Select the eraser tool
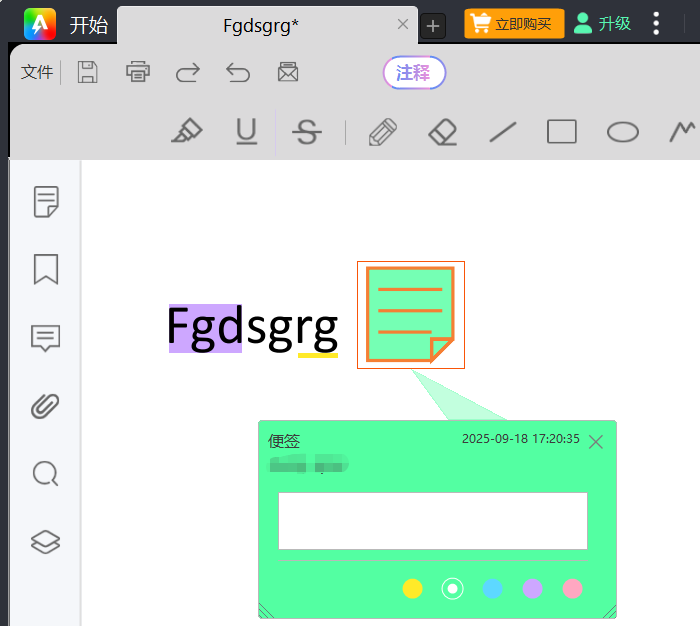Viewport: 700px width, 626px height. tap(442, 132)
